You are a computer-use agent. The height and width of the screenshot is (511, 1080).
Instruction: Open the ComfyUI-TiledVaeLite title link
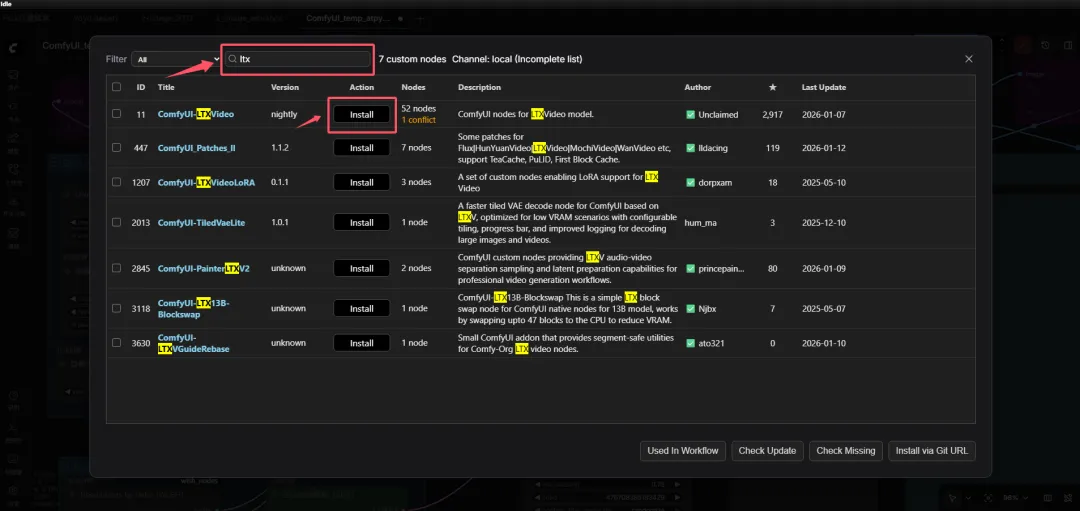(x=201, y=222)
